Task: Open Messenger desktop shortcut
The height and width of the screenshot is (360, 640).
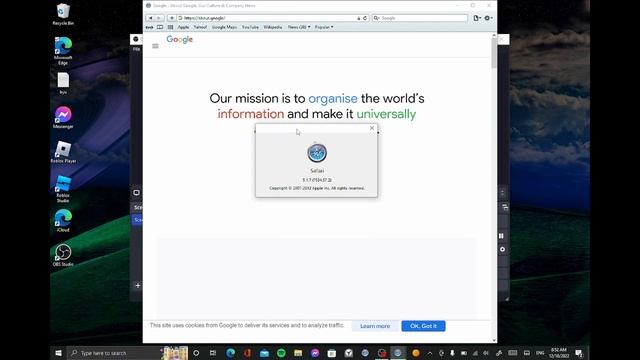Action: click(x=63, y=118)
